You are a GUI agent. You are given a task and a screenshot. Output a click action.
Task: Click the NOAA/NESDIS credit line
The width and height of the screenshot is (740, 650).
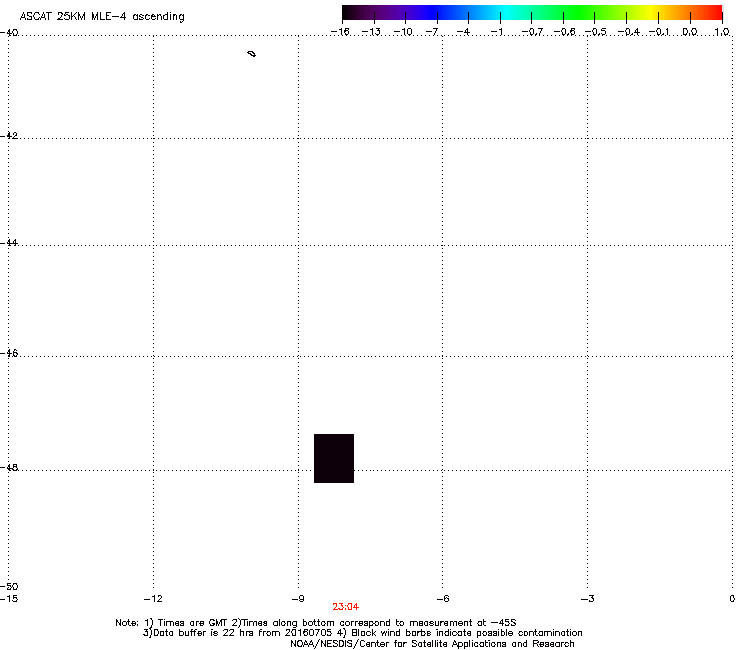point(432,644)
